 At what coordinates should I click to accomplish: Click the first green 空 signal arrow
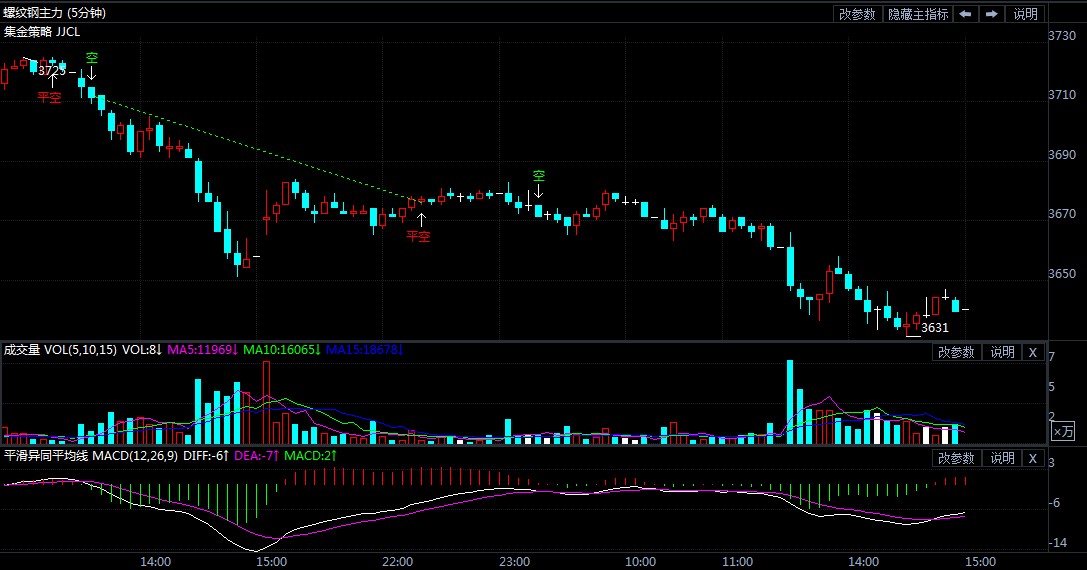[x=92, y=65]
